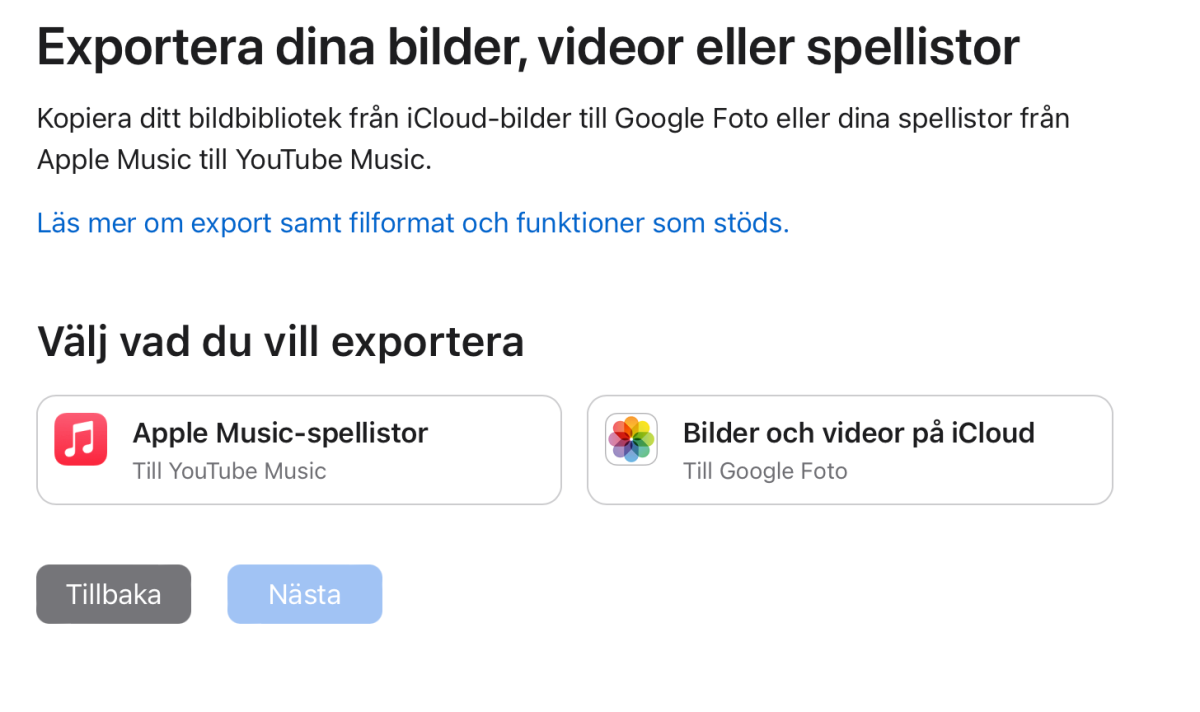Click the 'Apple Music-spellistor' card label
The width and height of the screenshot is (1200, 712).
tap(281, 432)
